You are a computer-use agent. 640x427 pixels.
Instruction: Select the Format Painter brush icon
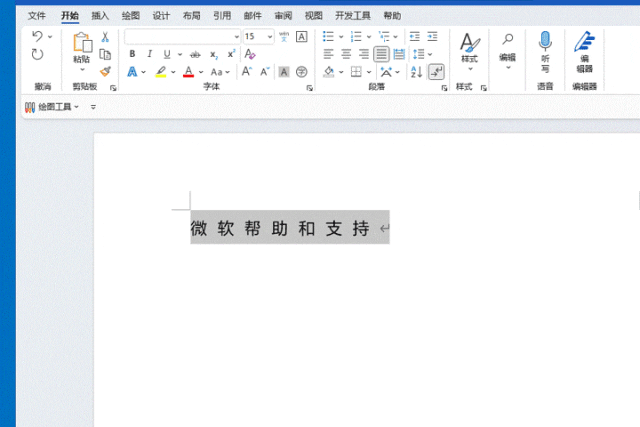click(105, 72)
